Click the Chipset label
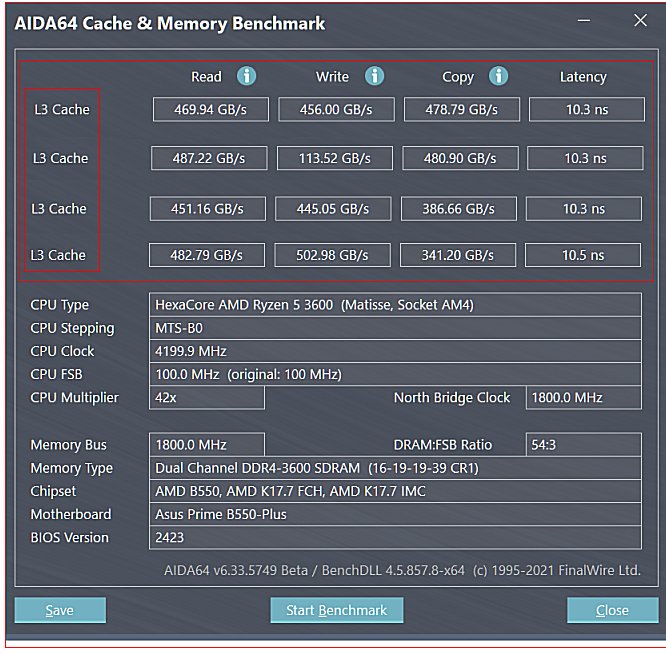 (53, 491)
